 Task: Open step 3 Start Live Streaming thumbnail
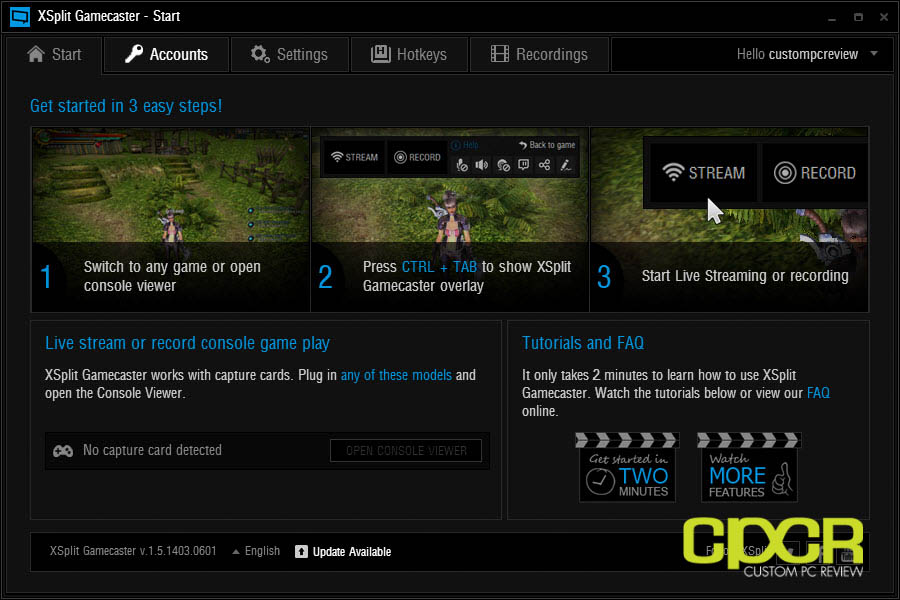coord(729,219)
